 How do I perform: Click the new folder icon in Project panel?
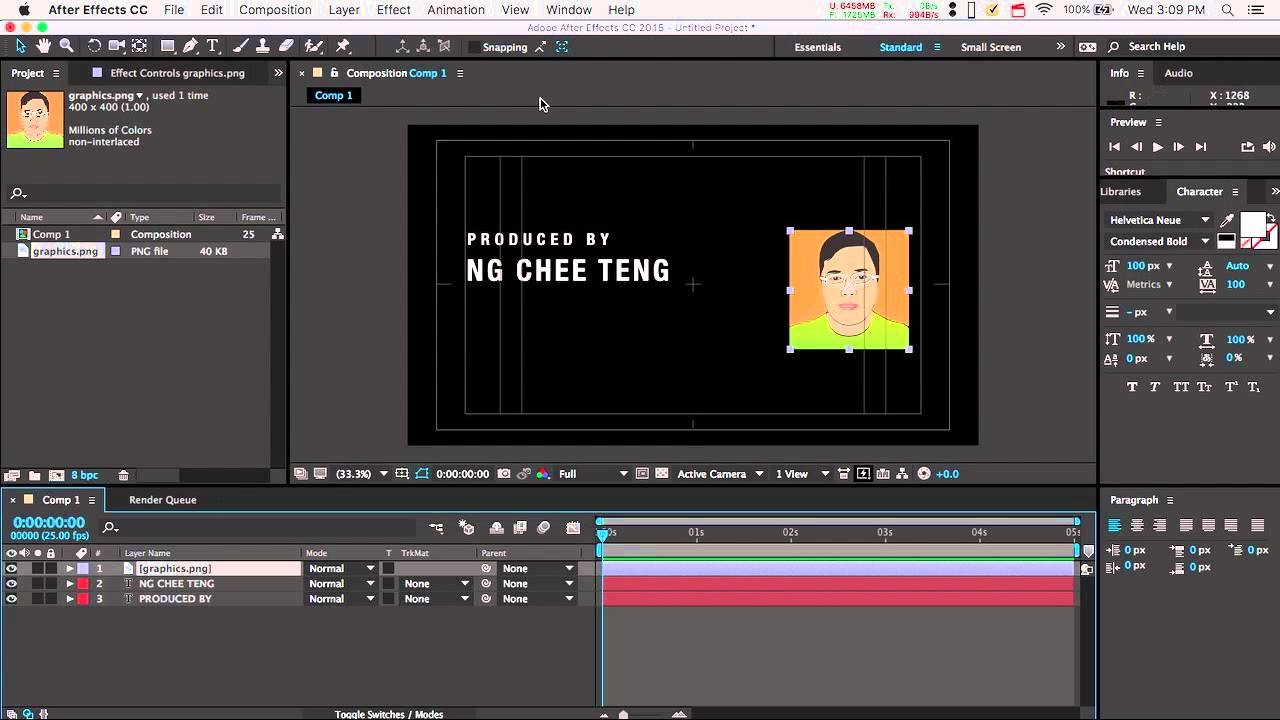tap(34, 476)
